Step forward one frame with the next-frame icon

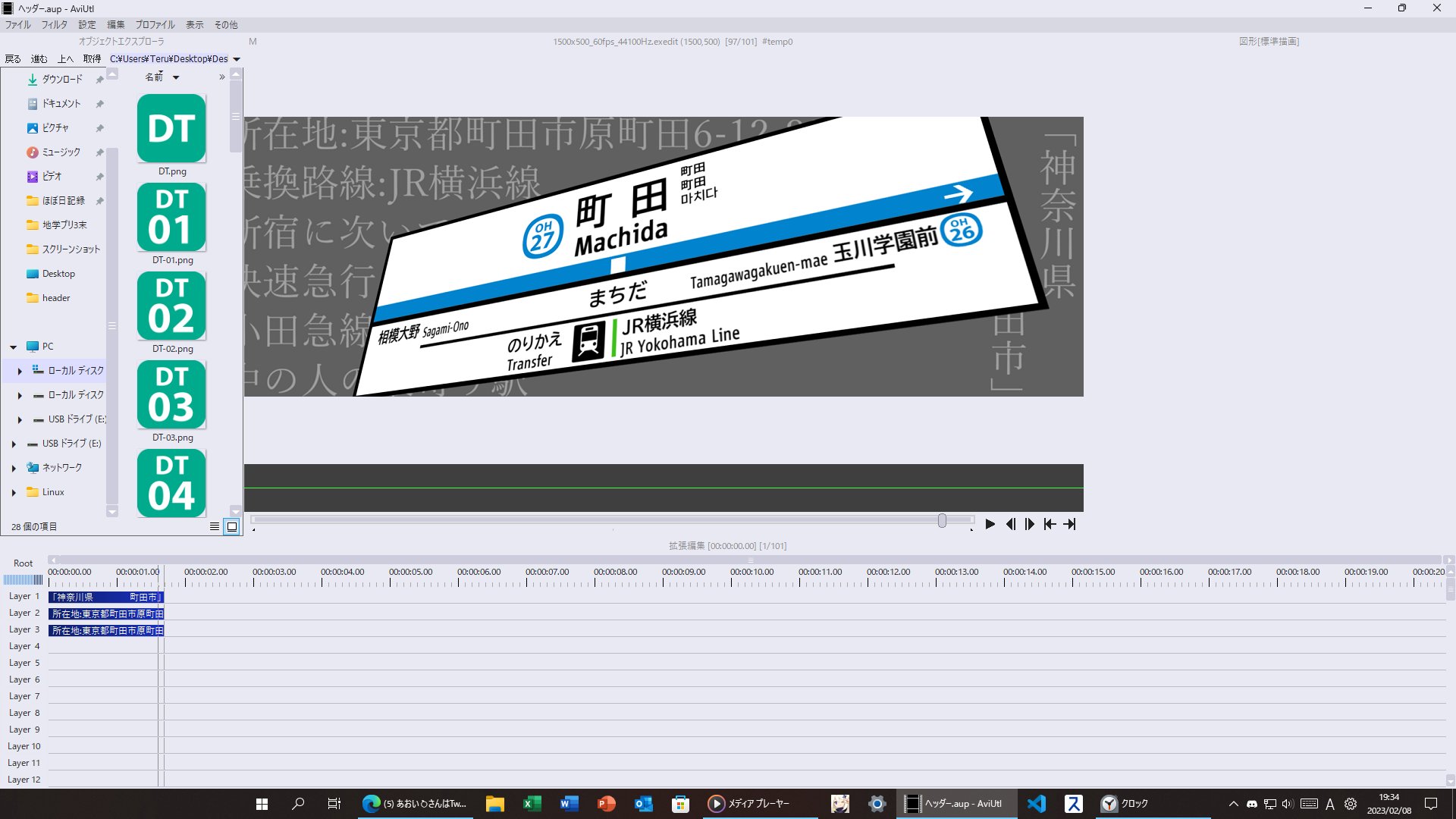coord(1029,524)
